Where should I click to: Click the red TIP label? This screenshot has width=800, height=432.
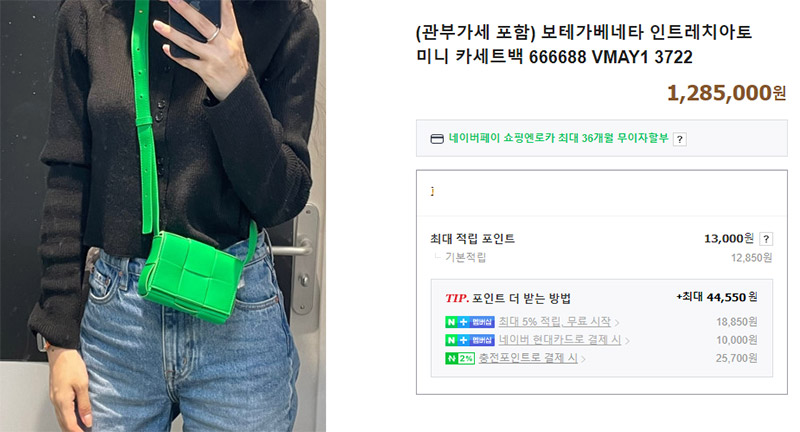click(457, 298)
